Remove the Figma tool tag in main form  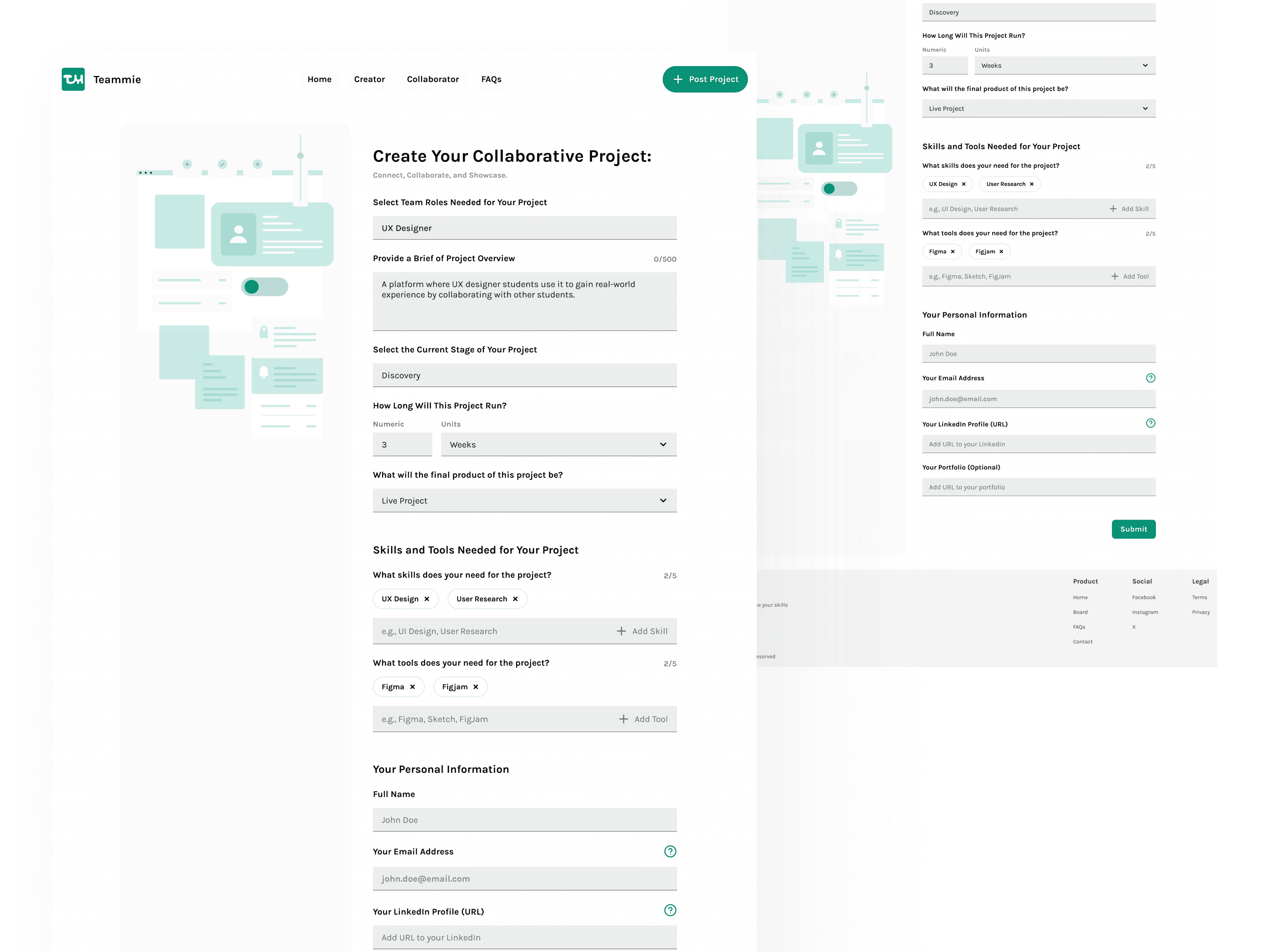[x=412, y=687]
